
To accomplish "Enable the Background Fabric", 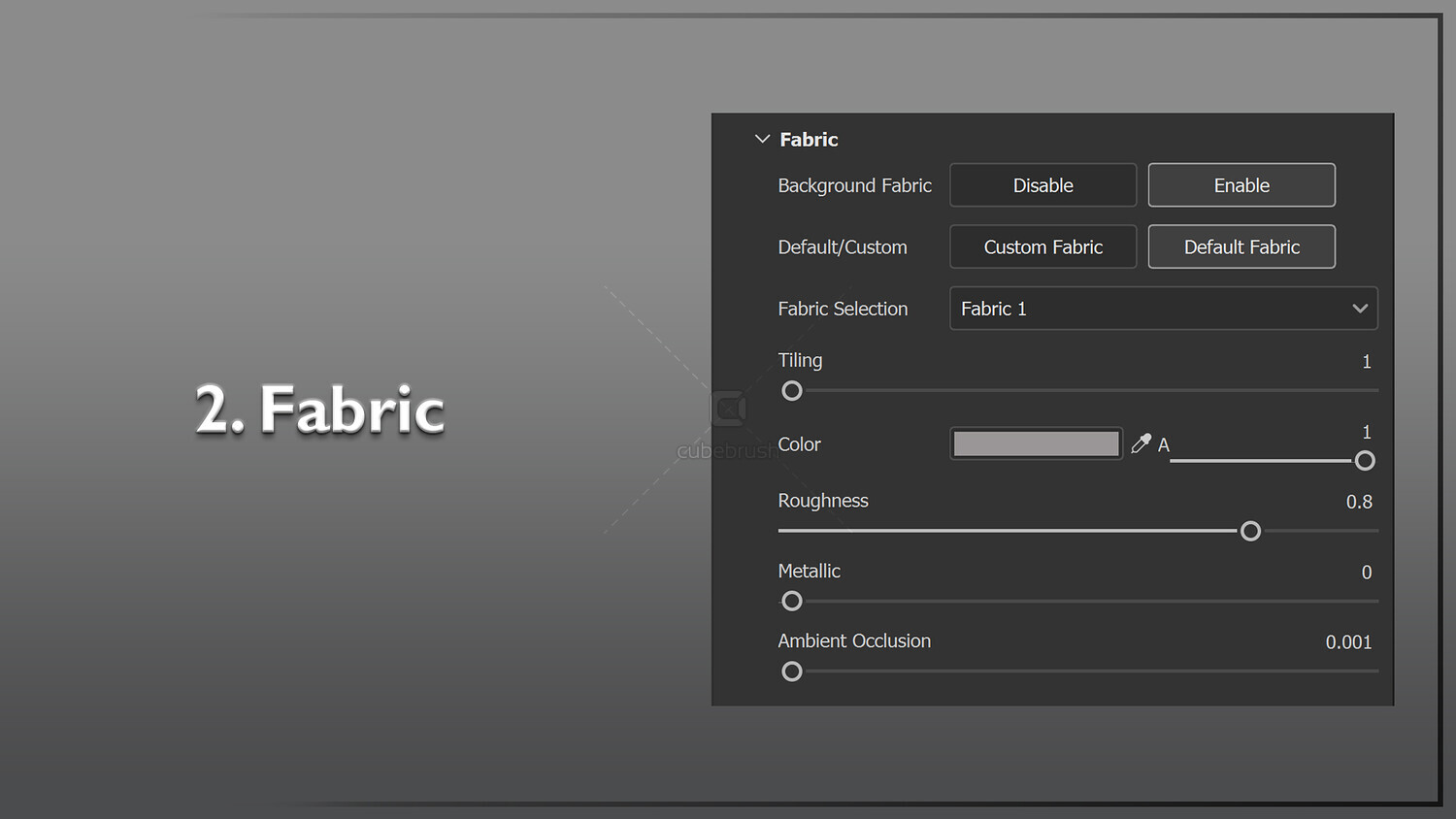I will click(x=1241, y=185).
